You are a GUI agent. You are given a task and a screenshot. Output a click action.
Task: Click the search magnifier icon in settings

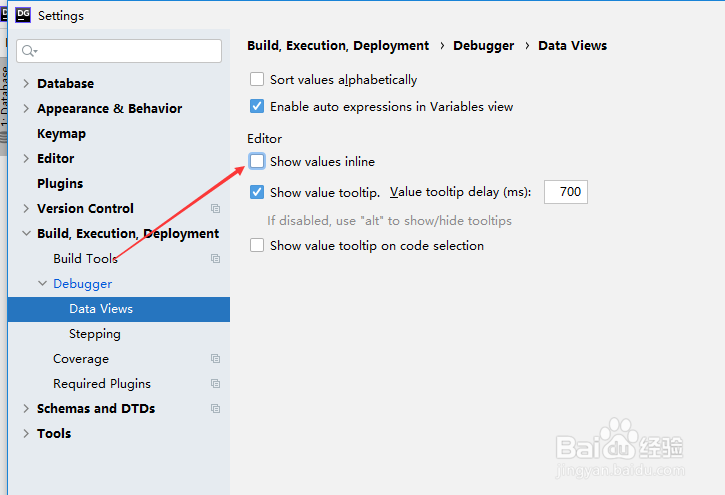click(x=31, y=51)
